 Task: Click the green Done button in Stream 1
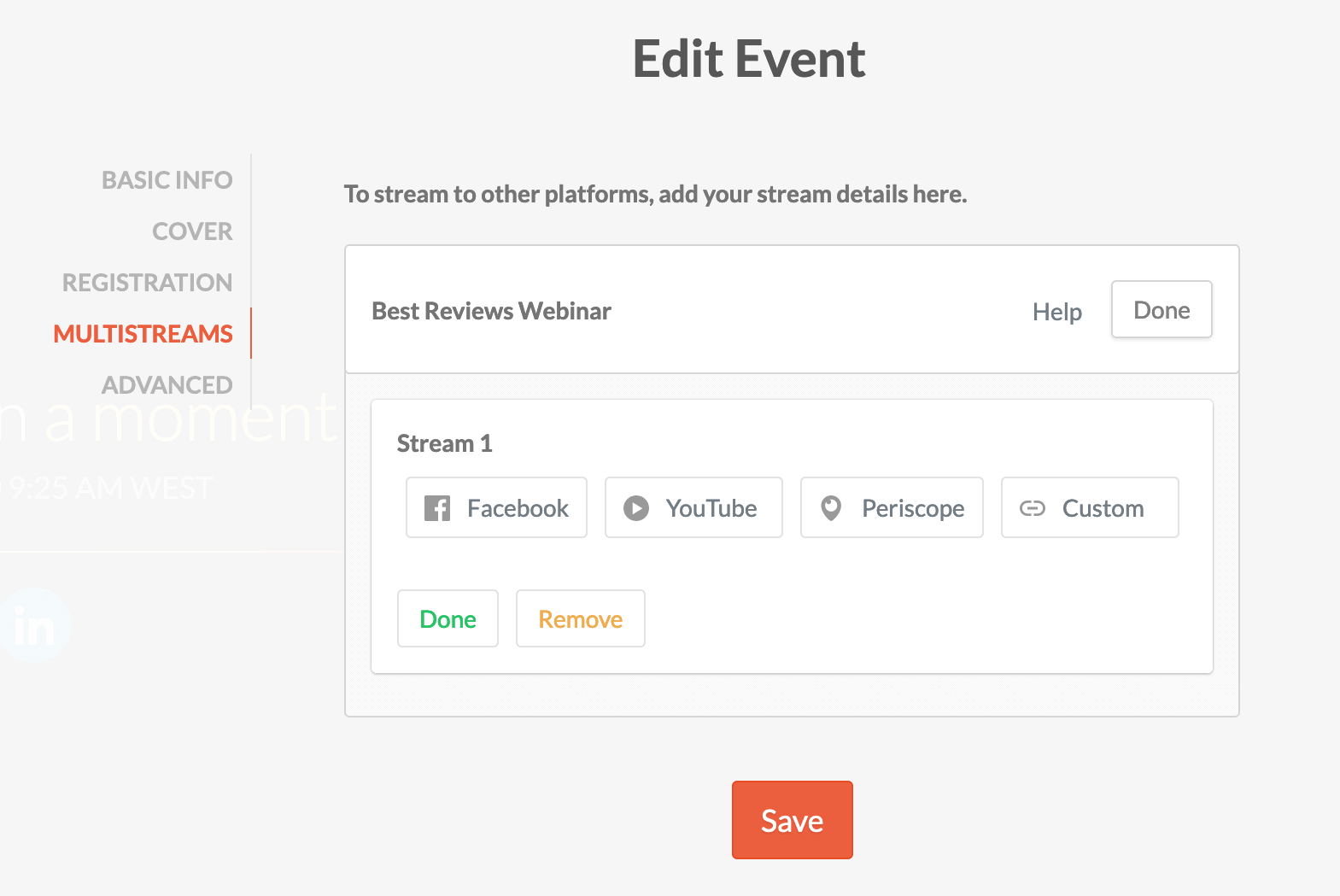[x=448, y=618]
